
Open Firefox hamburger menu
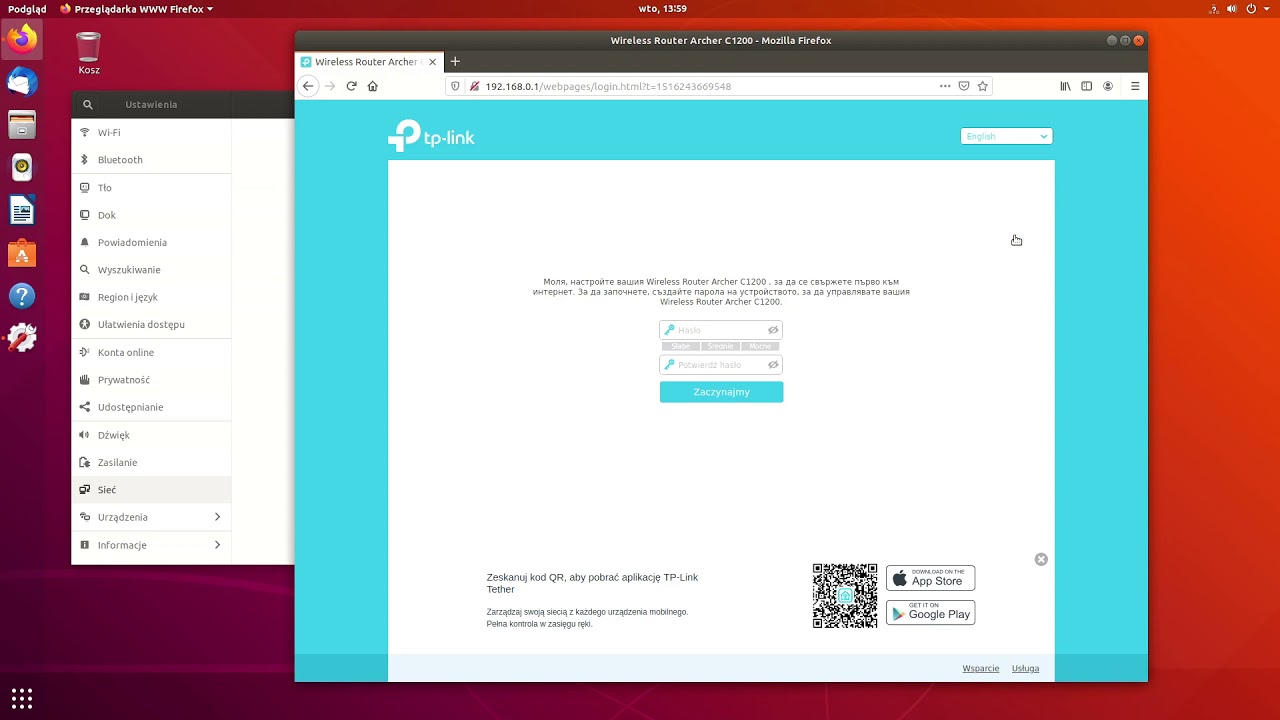[x=1135, y=86]
